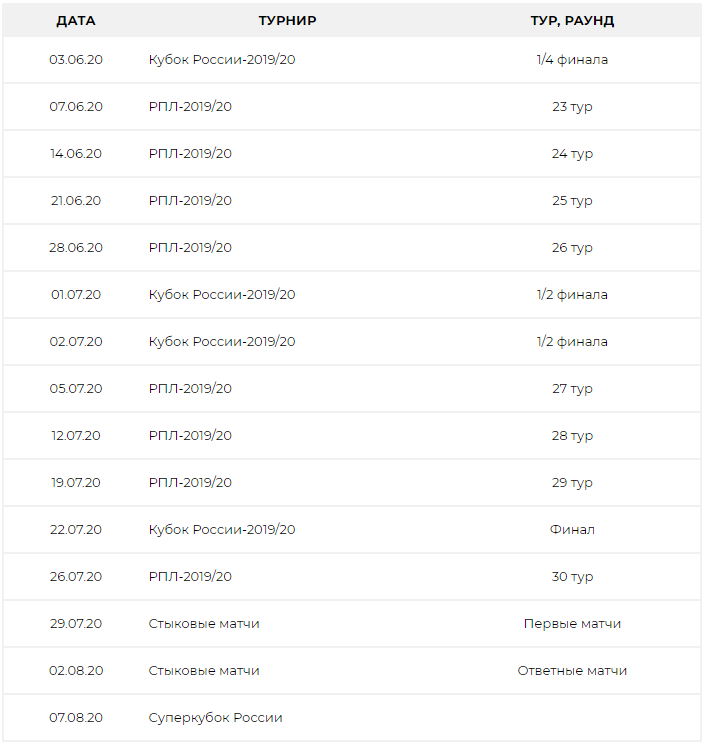Viewport: 704px width, 745px height.
Task: Select the Финал round cell
Action: pos(572,529)
